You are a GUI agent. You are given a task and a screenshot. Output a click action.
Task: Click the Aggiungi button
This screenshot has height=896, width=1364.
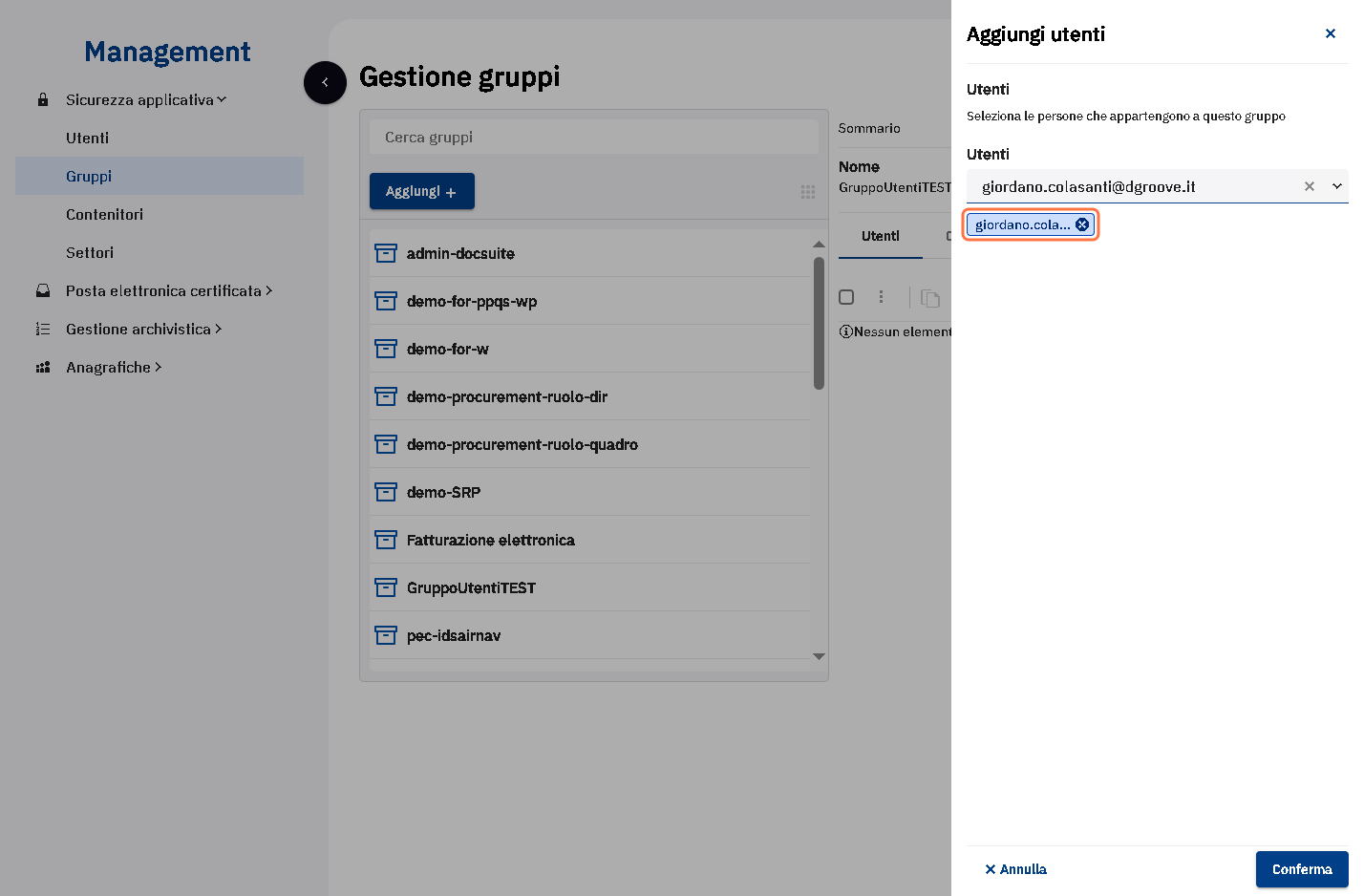(422, 191)
